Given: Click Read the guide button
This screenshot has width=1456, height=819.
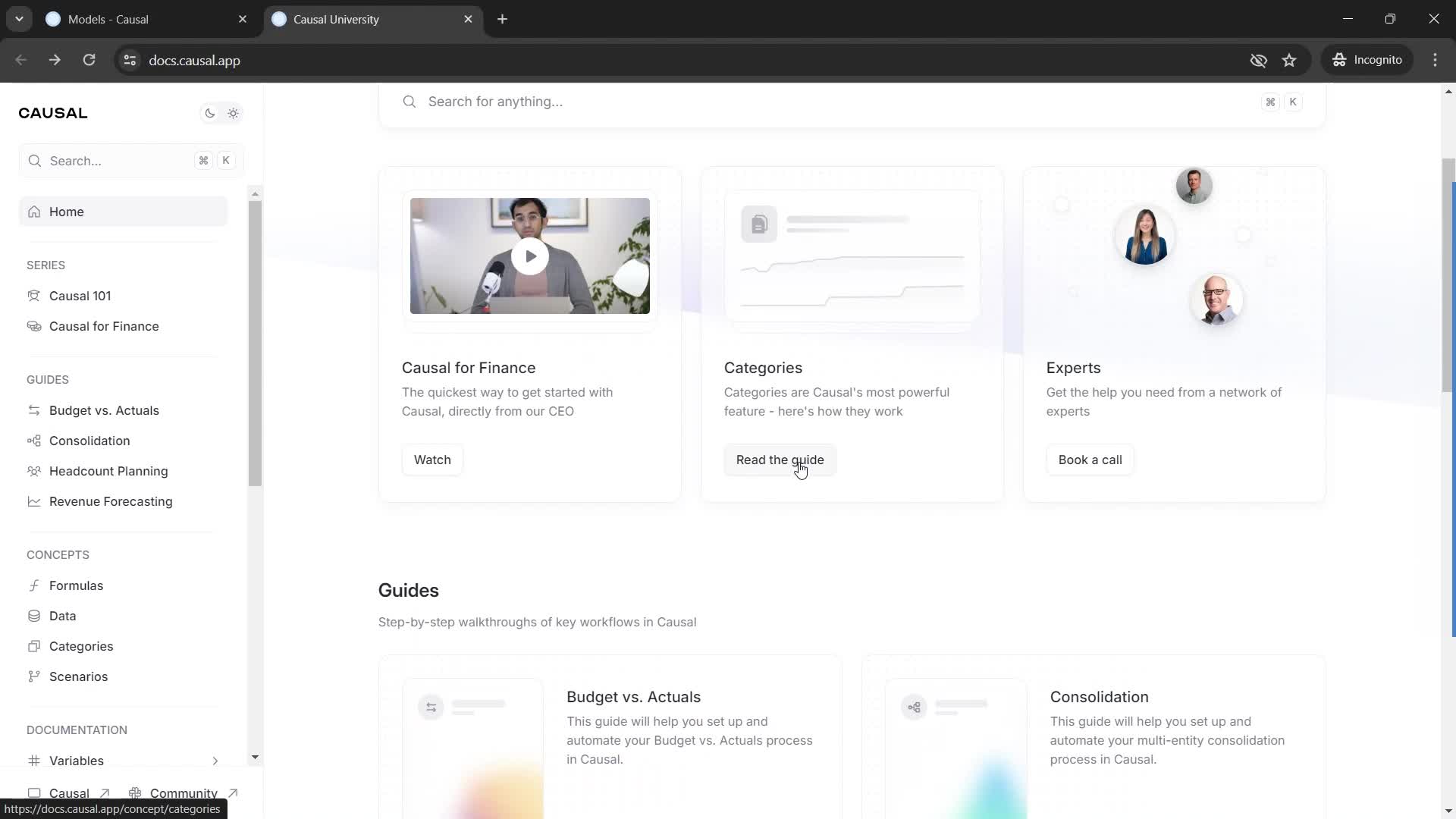Looking at the screenshot, I should (x=780, y=460).
